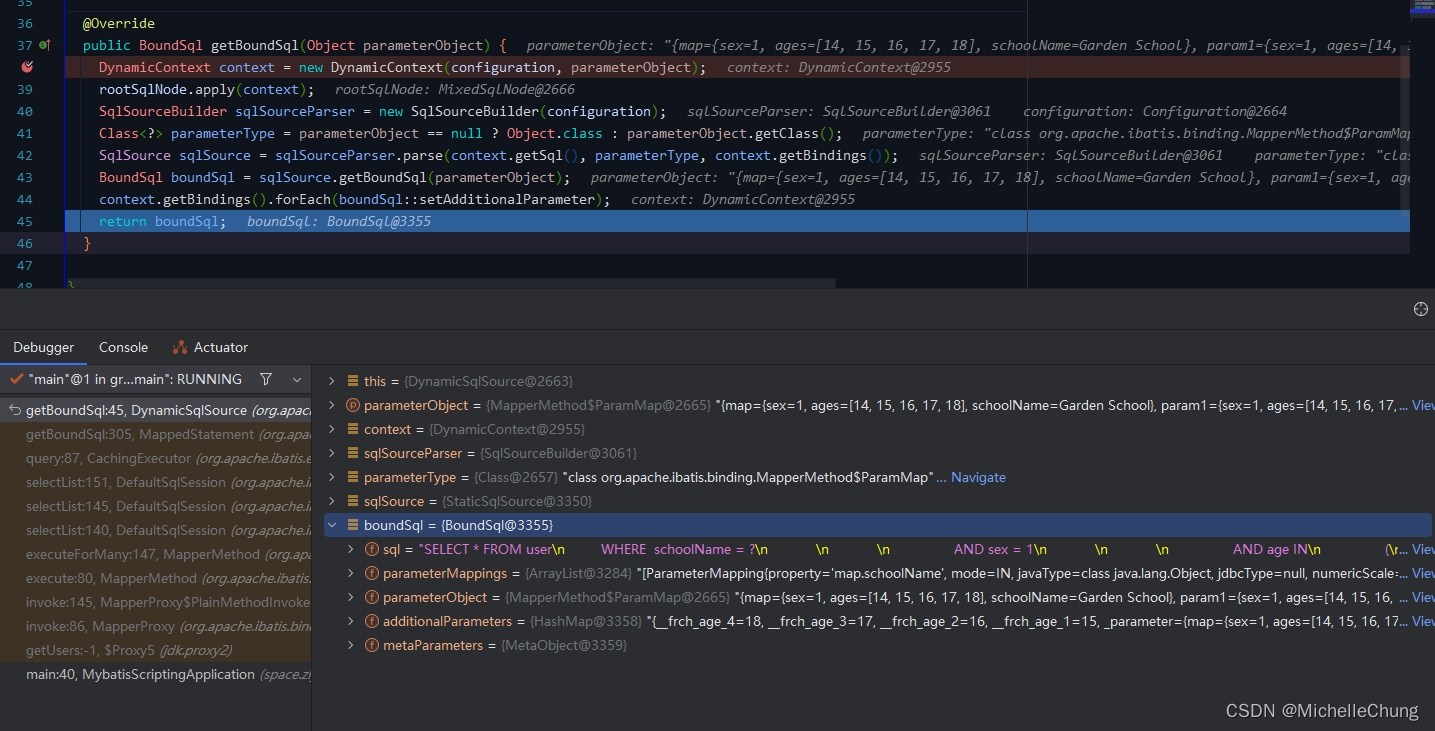1435x731 pixels.
Task: Collapse the boundSql variable node
Action: [x=332, y=525]
